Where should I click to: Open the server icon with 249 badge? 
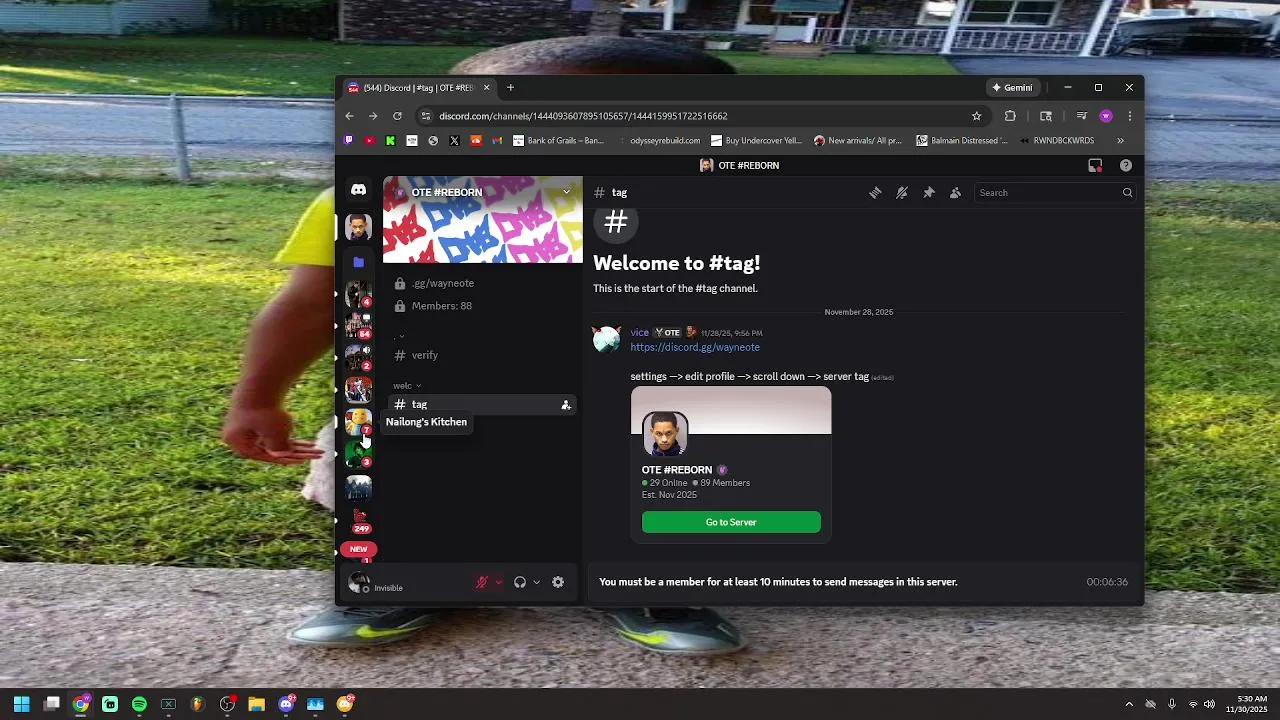360,520
